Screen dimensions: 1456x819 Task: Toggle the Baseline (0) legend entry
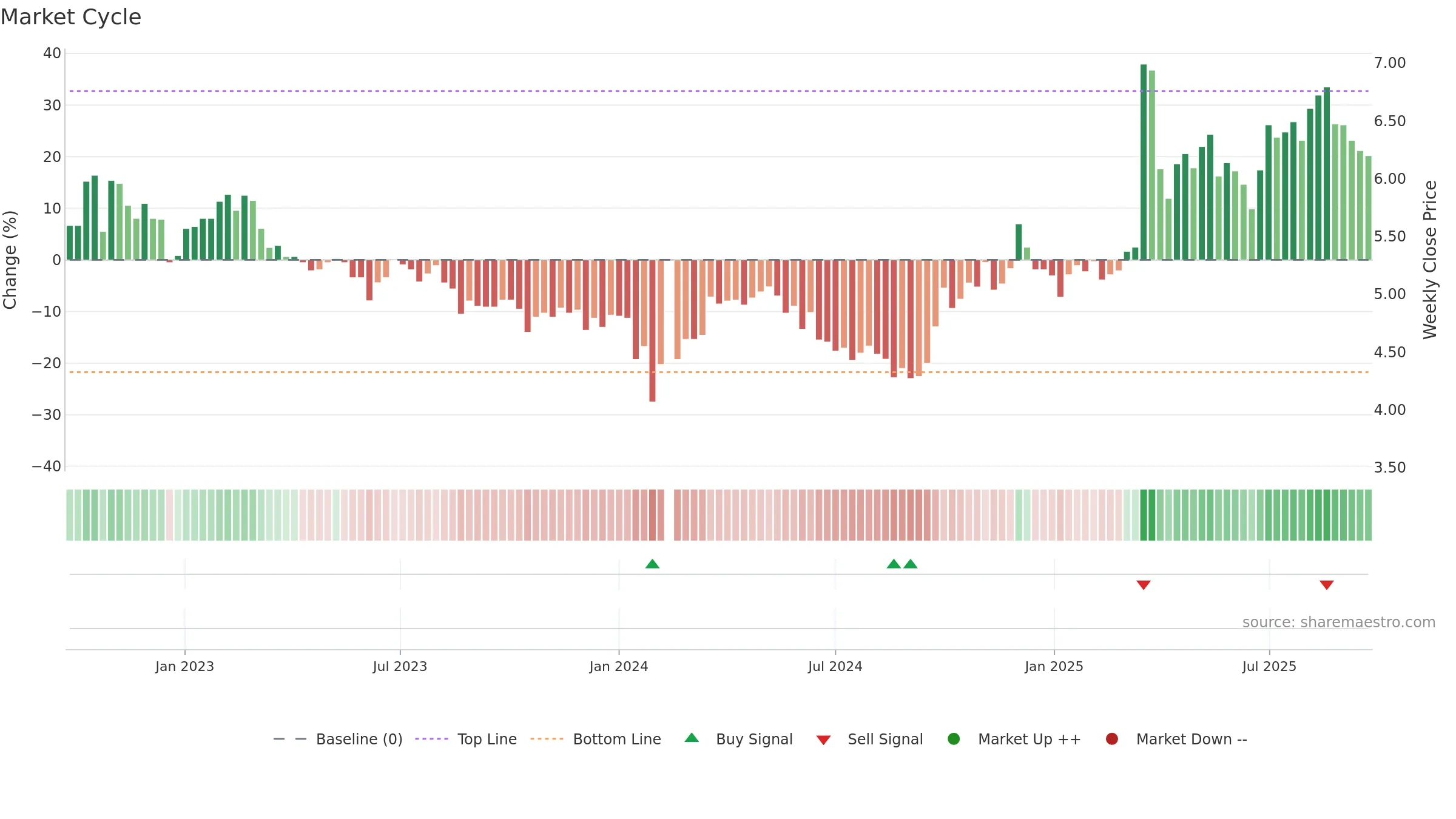click(x=338, y=739)
